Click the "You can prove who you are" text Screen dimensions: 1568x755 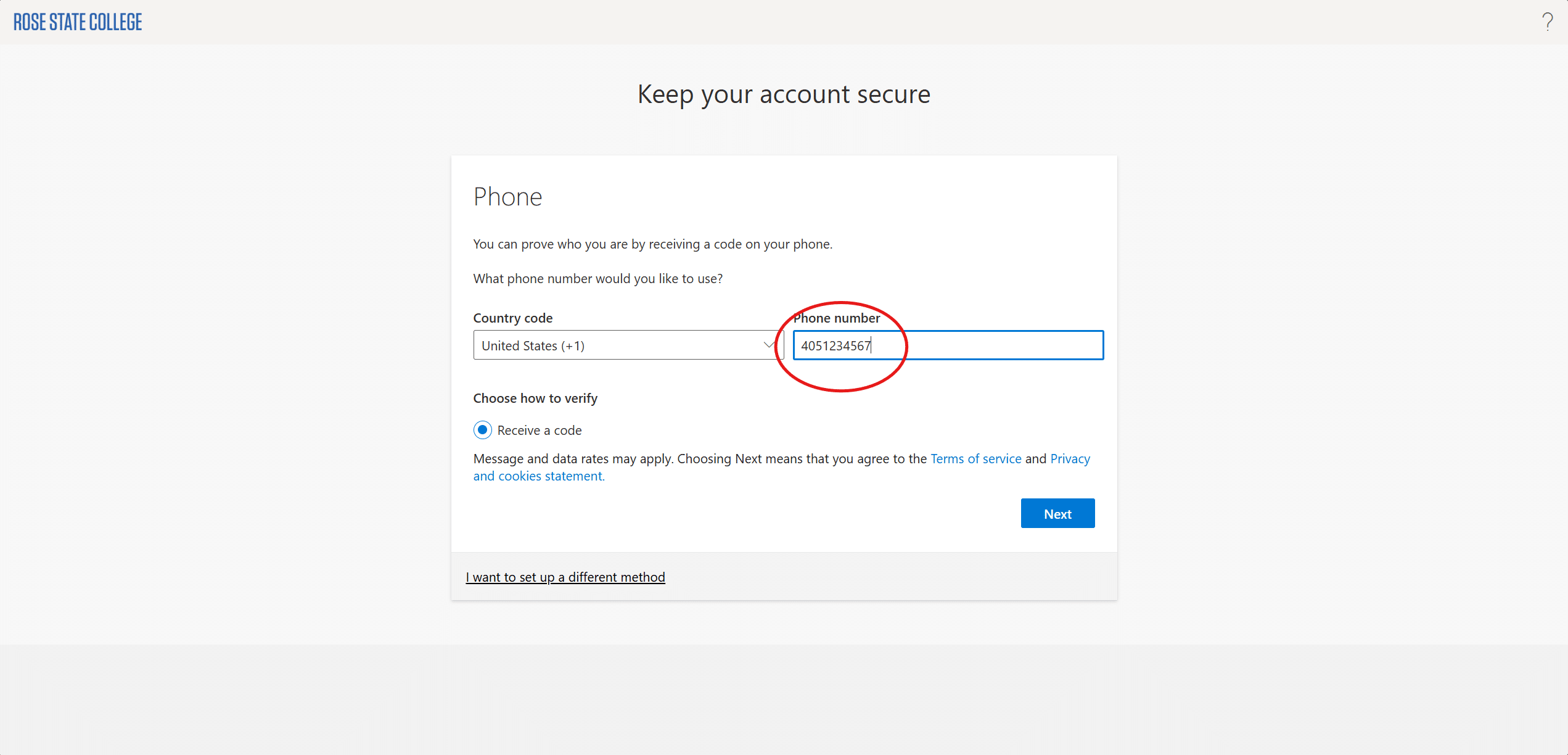pos(652,244)
